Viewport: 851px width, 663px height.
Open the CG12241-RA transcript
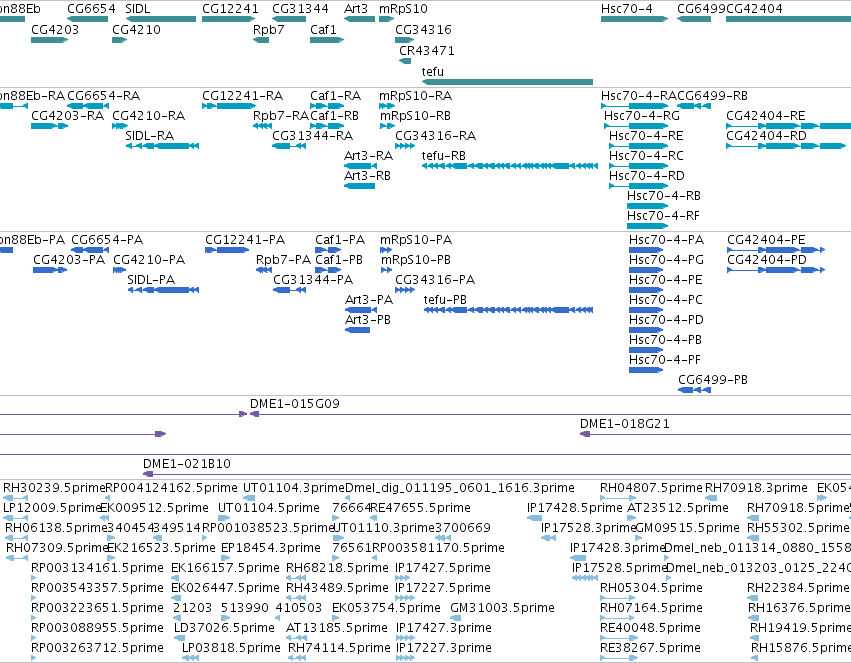pyautogui.click(x=228, y=106)
